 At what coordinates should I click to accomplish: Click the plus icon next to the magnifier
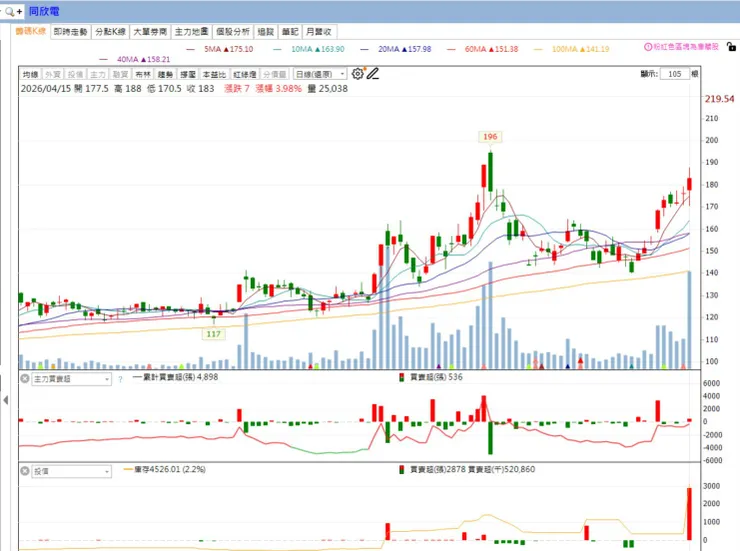(x=19, y=12)
